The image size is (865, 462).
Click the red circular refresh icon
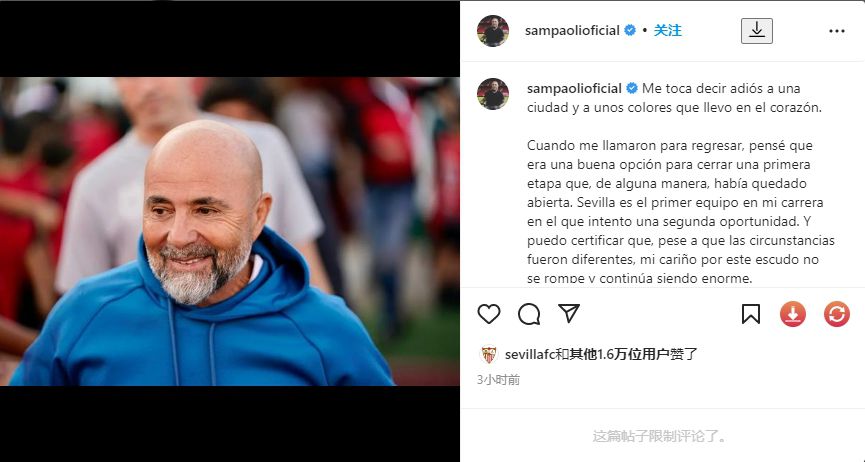point(837,314)
